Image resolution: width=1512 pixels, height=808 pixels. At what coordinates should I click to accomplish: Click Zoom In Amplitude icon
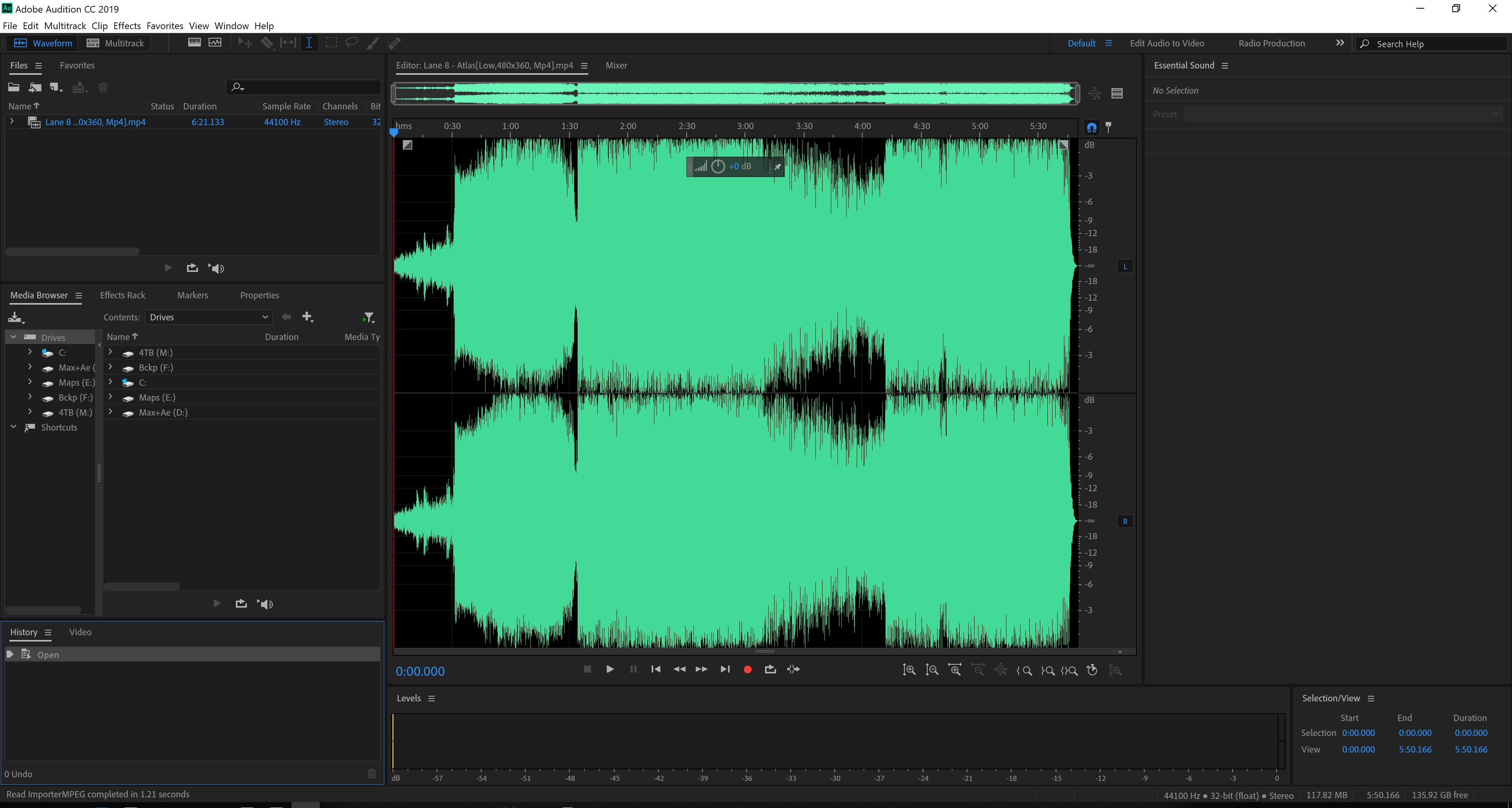point(909,670)
